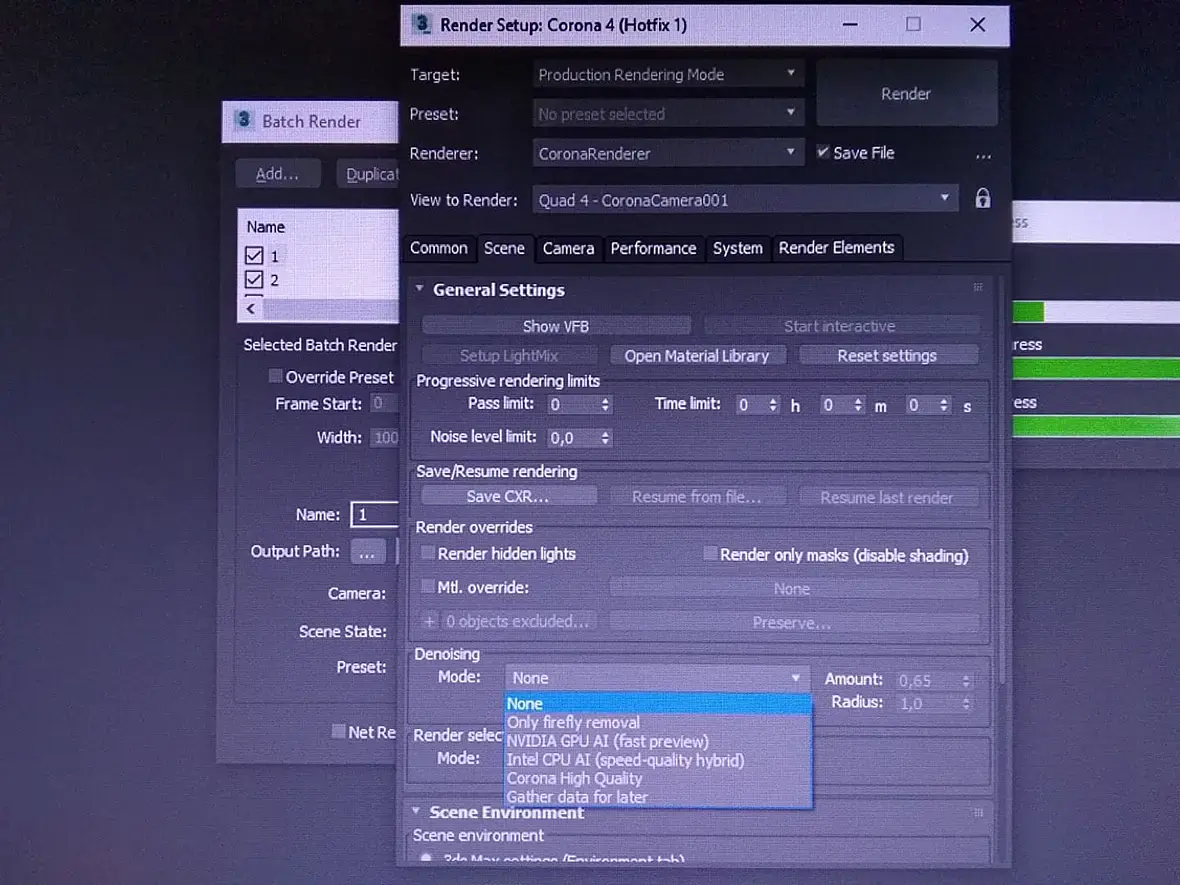This screenshot has height=885, width=1180.
Task: Click the Reset settings button
Action: (888, 355)
